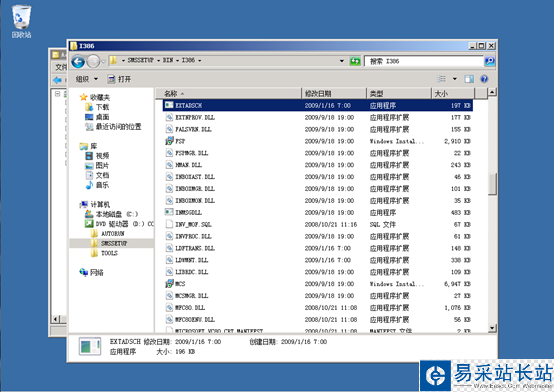Open the view options dropdown arrow
The image size is (554, 392).
tap(455, 79)
